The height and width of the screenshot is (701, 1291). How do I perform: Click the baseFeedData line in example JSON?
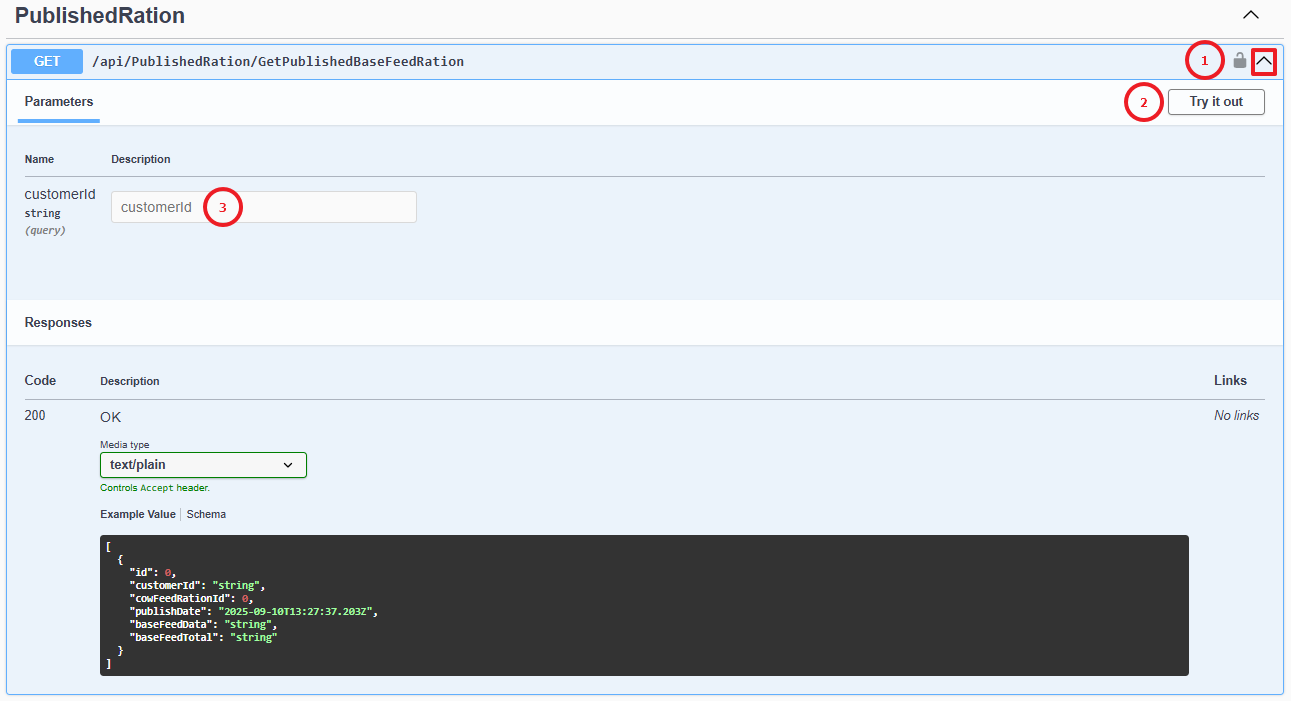[203, 624]
